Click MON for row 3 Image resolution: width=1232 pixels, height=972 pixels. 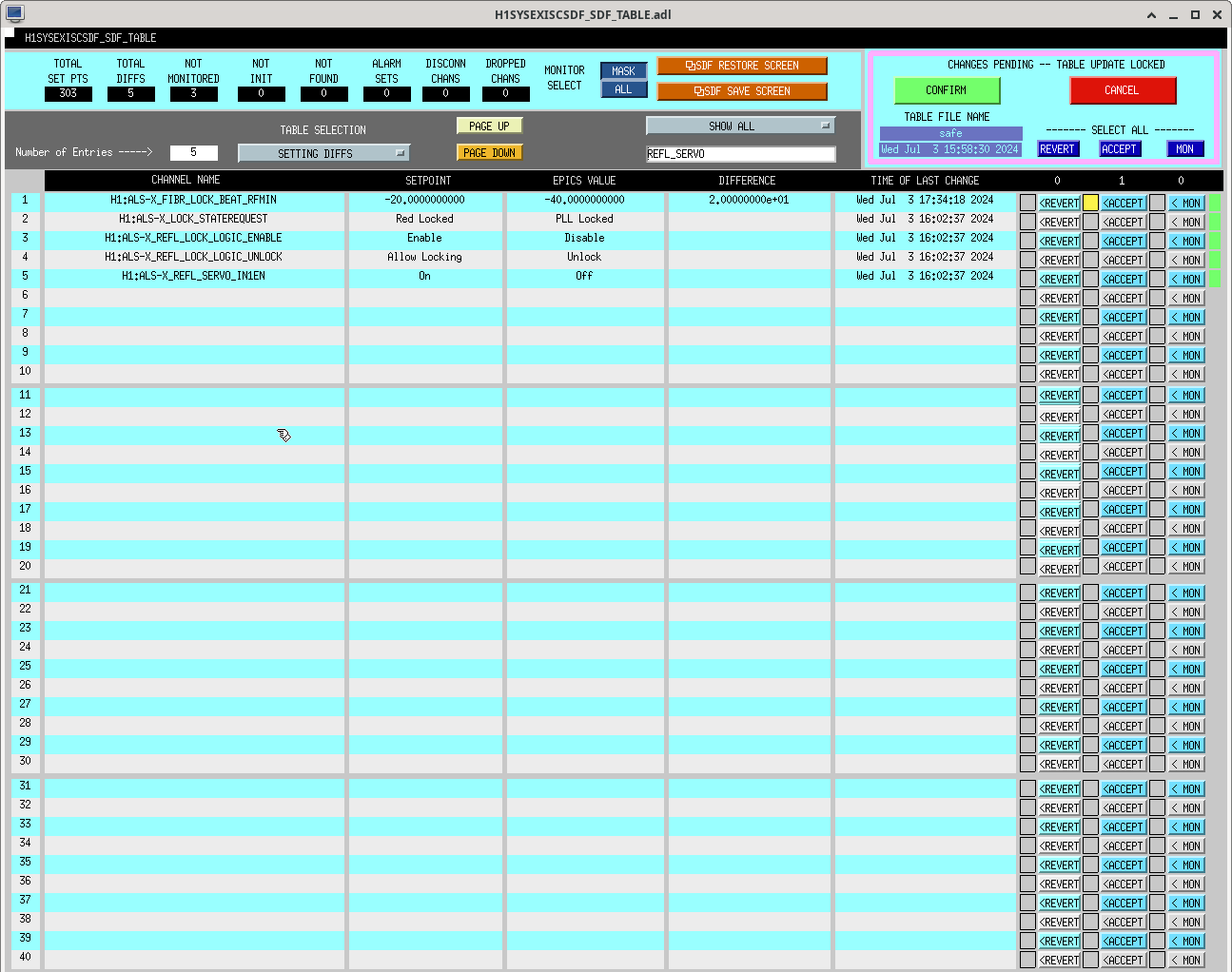click(1186, 242)
